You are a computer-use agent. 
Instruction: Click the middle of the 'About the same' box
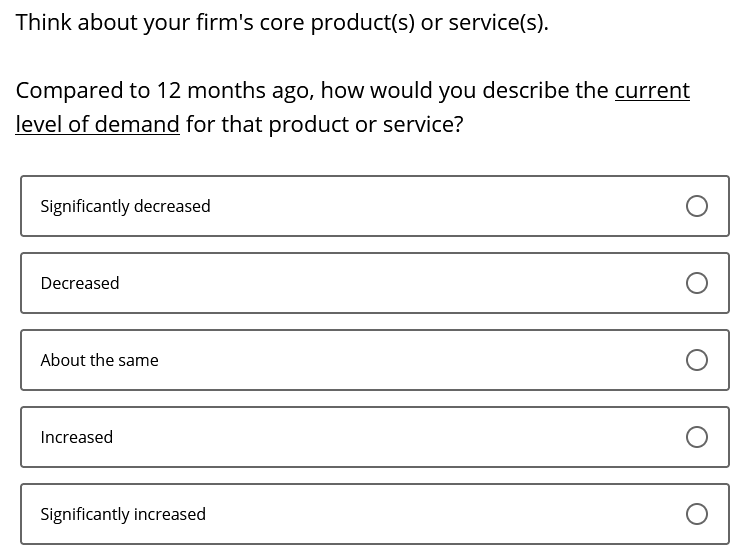(375, 360)
